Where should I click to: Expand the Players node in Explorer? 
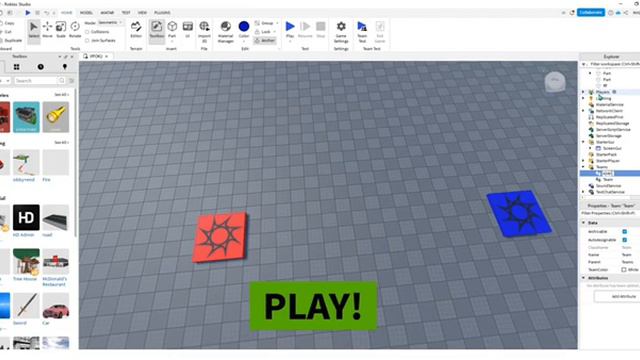point(583,92)
